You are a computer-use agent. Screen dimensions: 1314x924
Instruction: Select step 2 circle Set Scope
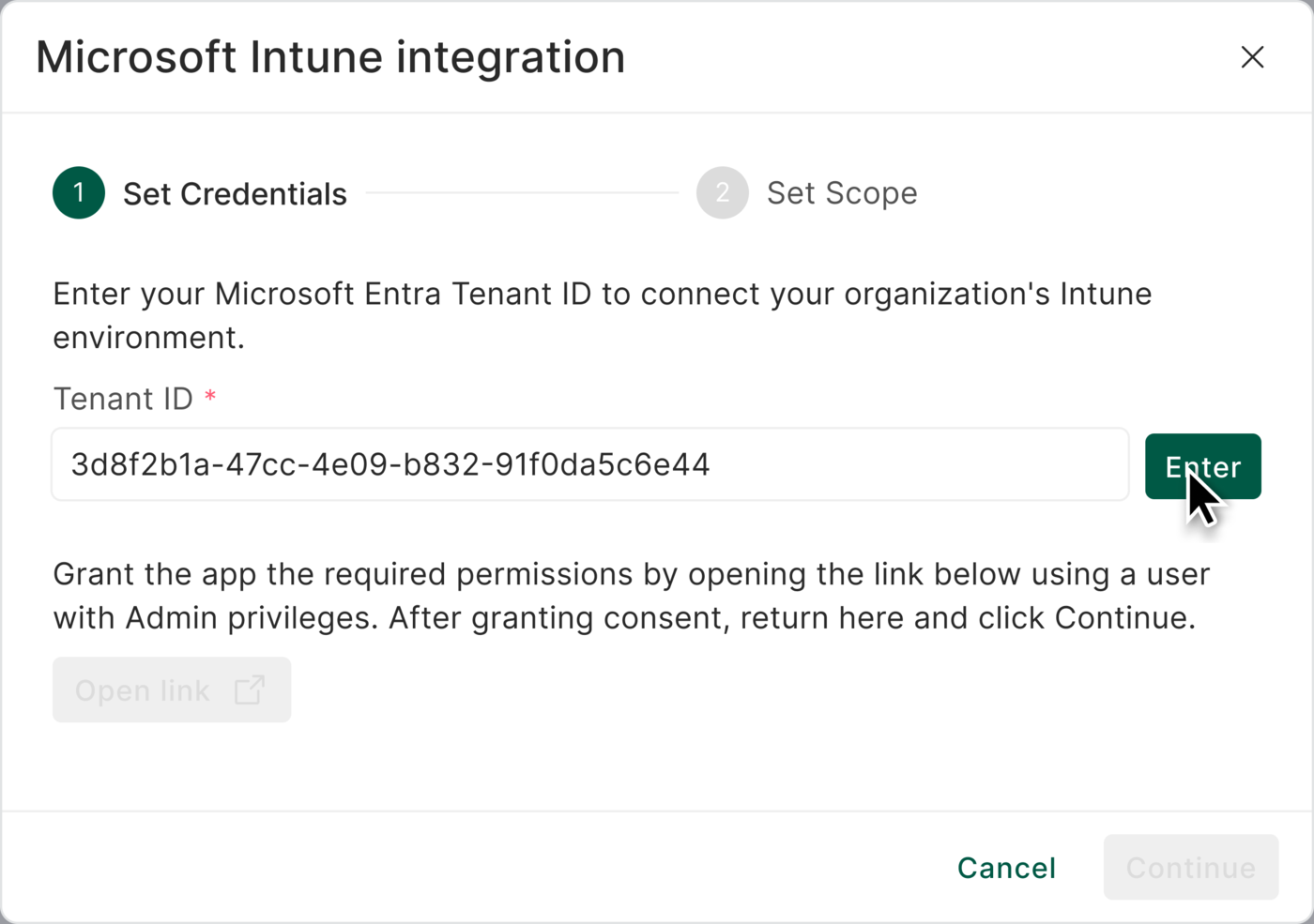(723, 193)
